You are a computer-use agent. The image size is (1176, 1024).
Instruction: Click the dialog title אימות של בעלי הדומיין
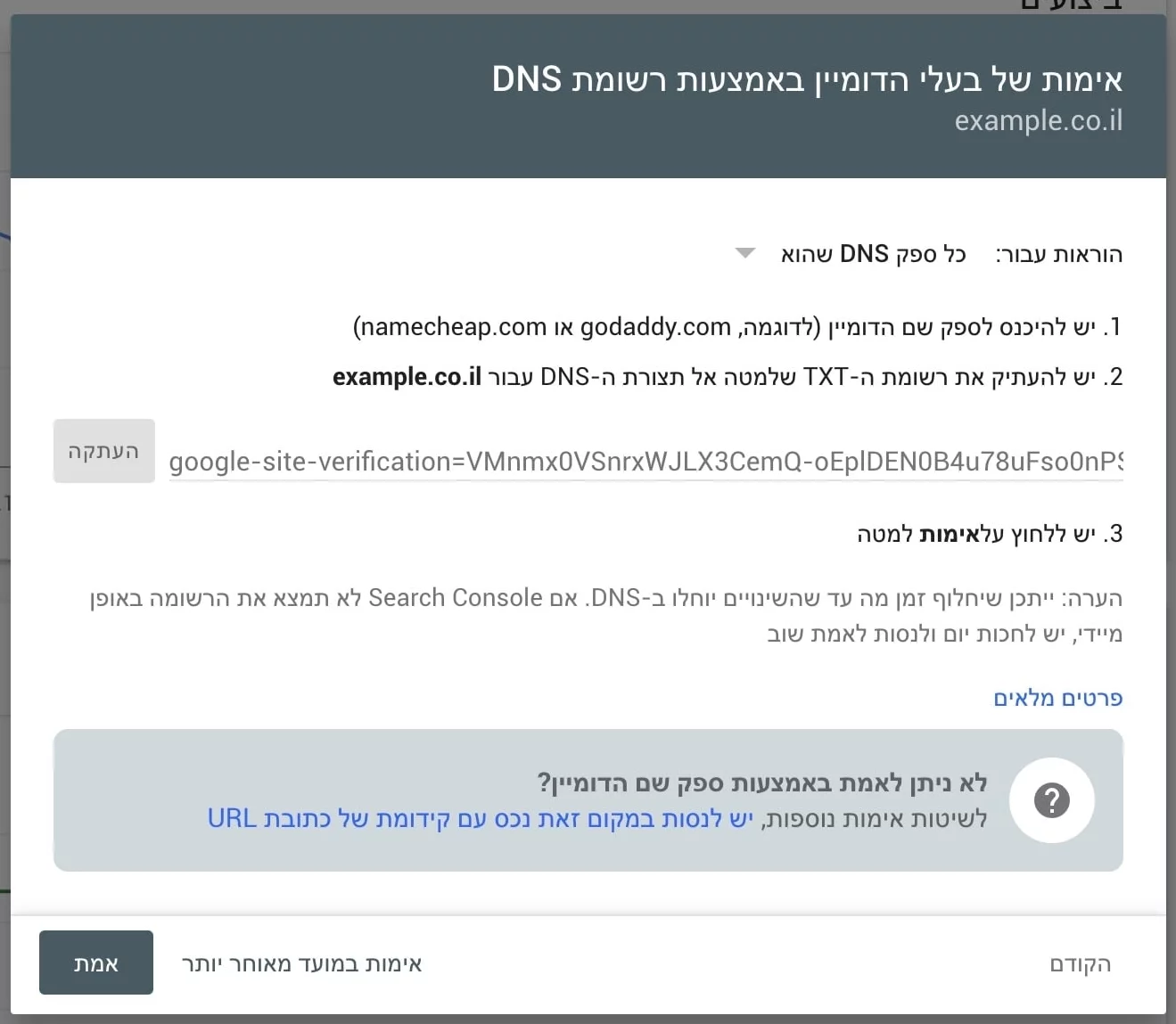[807, 79]
